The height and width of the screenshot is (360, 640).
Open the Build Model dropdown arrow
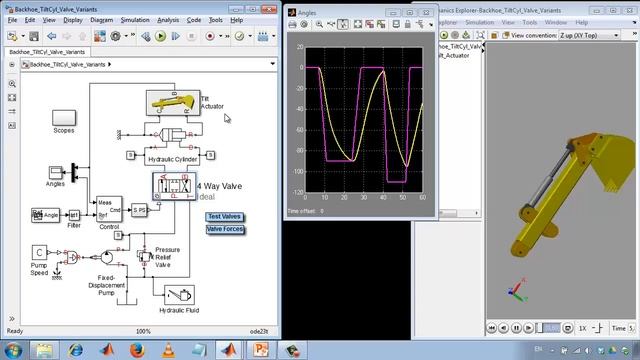pos(273,36)
